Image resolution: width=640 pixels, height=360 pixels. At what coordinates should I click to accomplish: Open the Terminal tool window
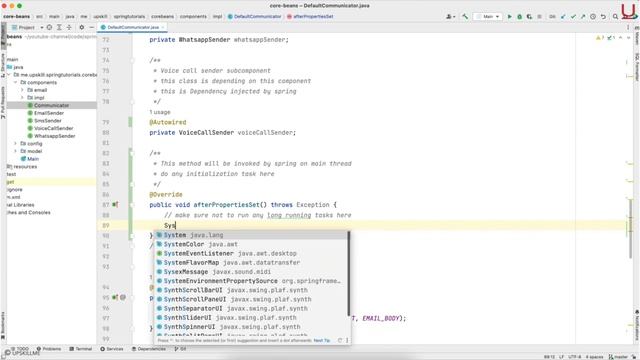(80, 349)
